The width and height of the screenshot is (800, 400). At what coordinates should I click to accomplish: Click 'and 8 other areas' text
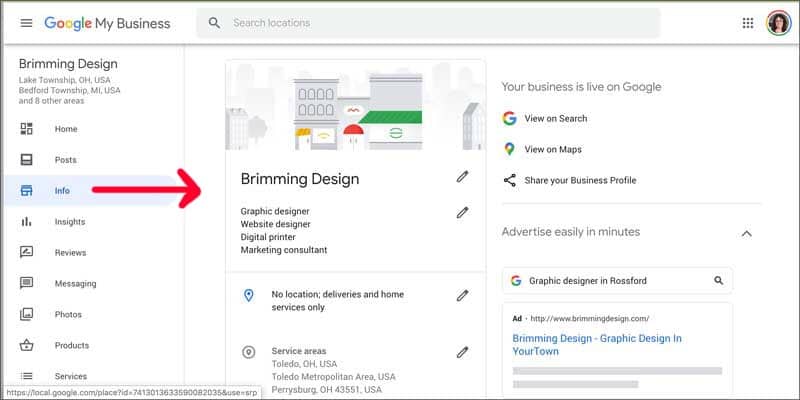tap(52, 101)
